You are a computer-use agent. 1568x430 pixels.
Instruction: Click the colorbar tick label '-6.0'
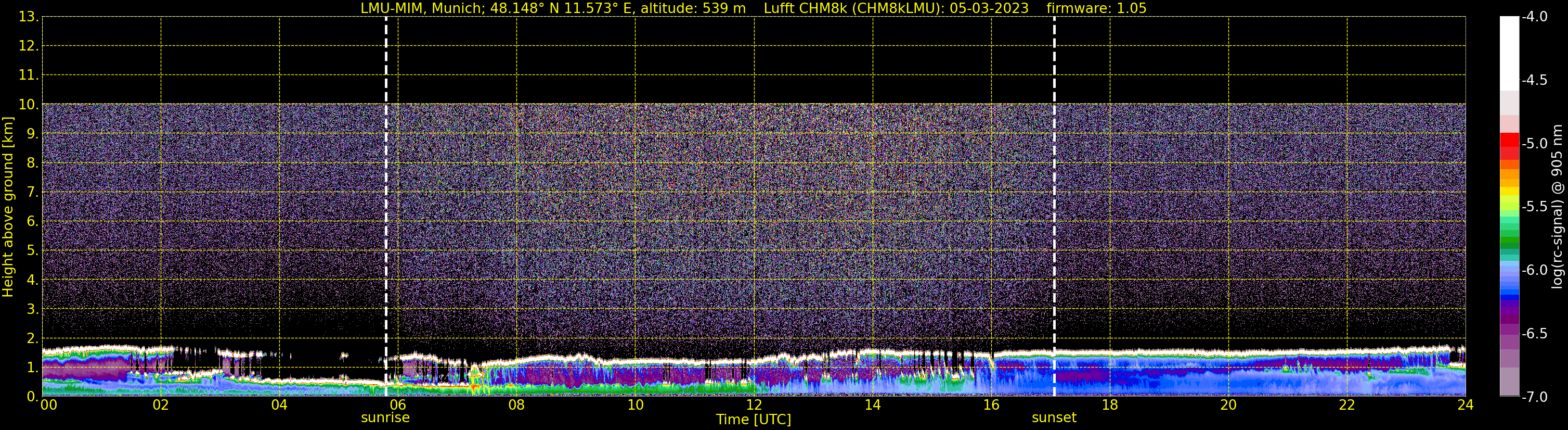[1534, 270]
